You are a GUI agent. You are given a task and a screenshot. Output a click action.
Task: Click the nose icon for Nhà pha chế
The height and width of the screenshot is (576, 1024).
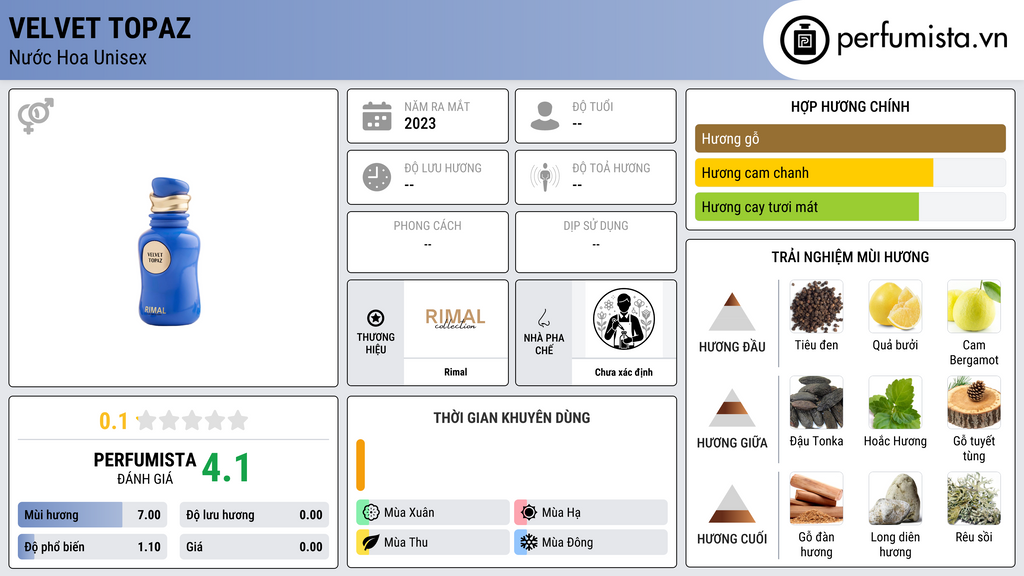(543, 318)
